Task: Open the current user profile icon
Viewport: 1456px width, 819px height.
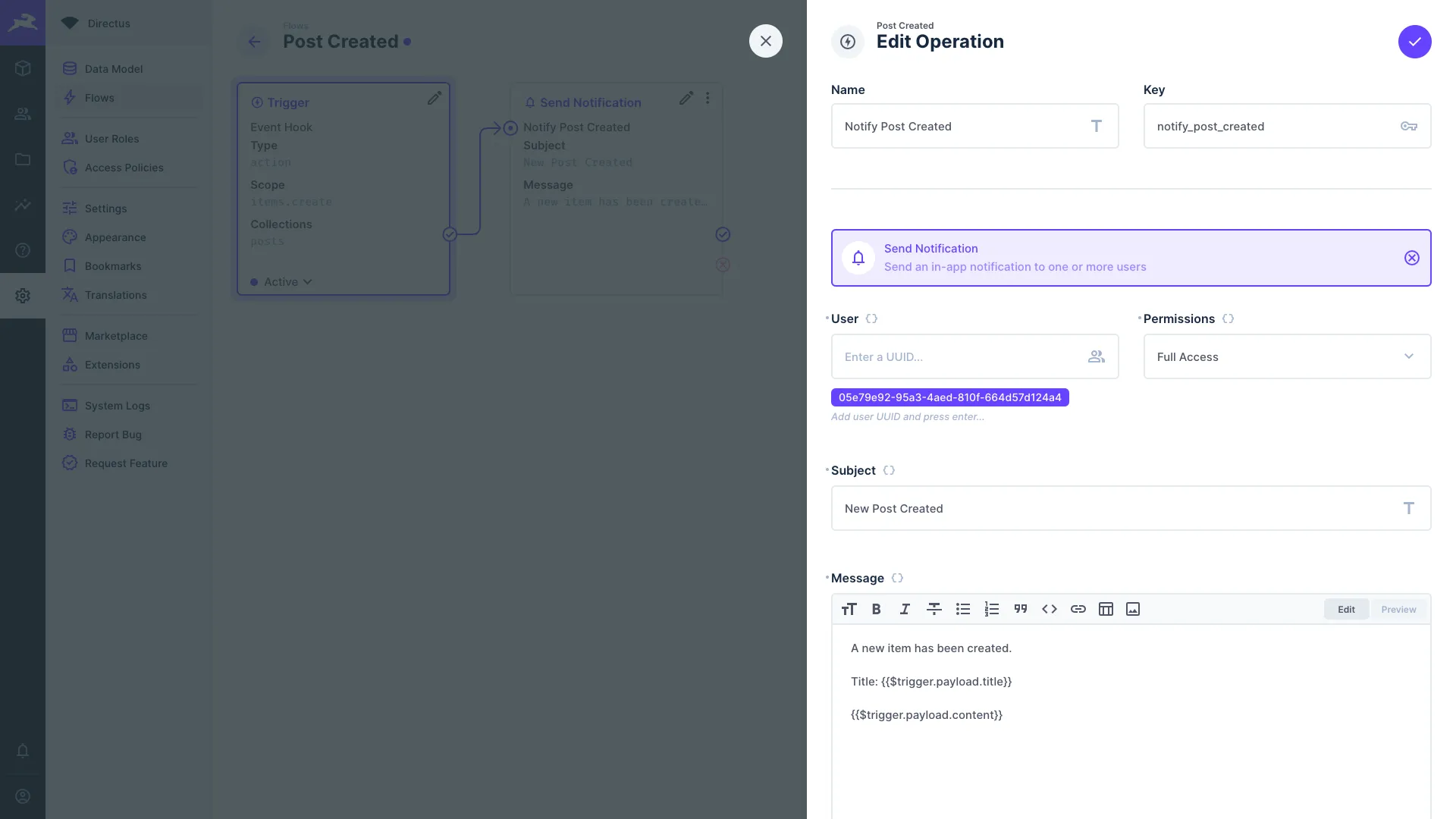Action: coord(23,796)
